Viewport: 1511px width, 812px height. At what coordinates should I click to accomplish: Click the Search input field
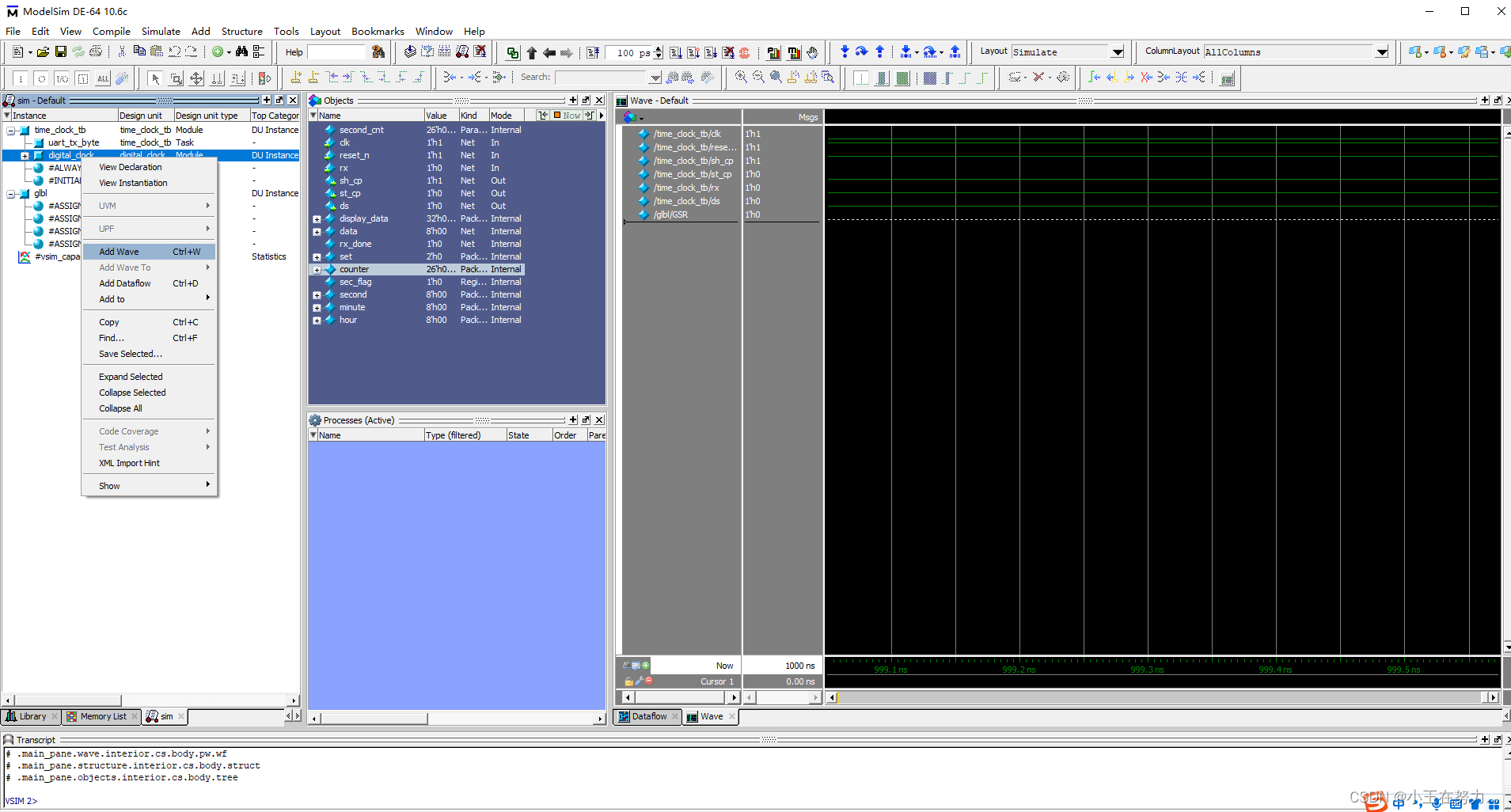(602, 78)
